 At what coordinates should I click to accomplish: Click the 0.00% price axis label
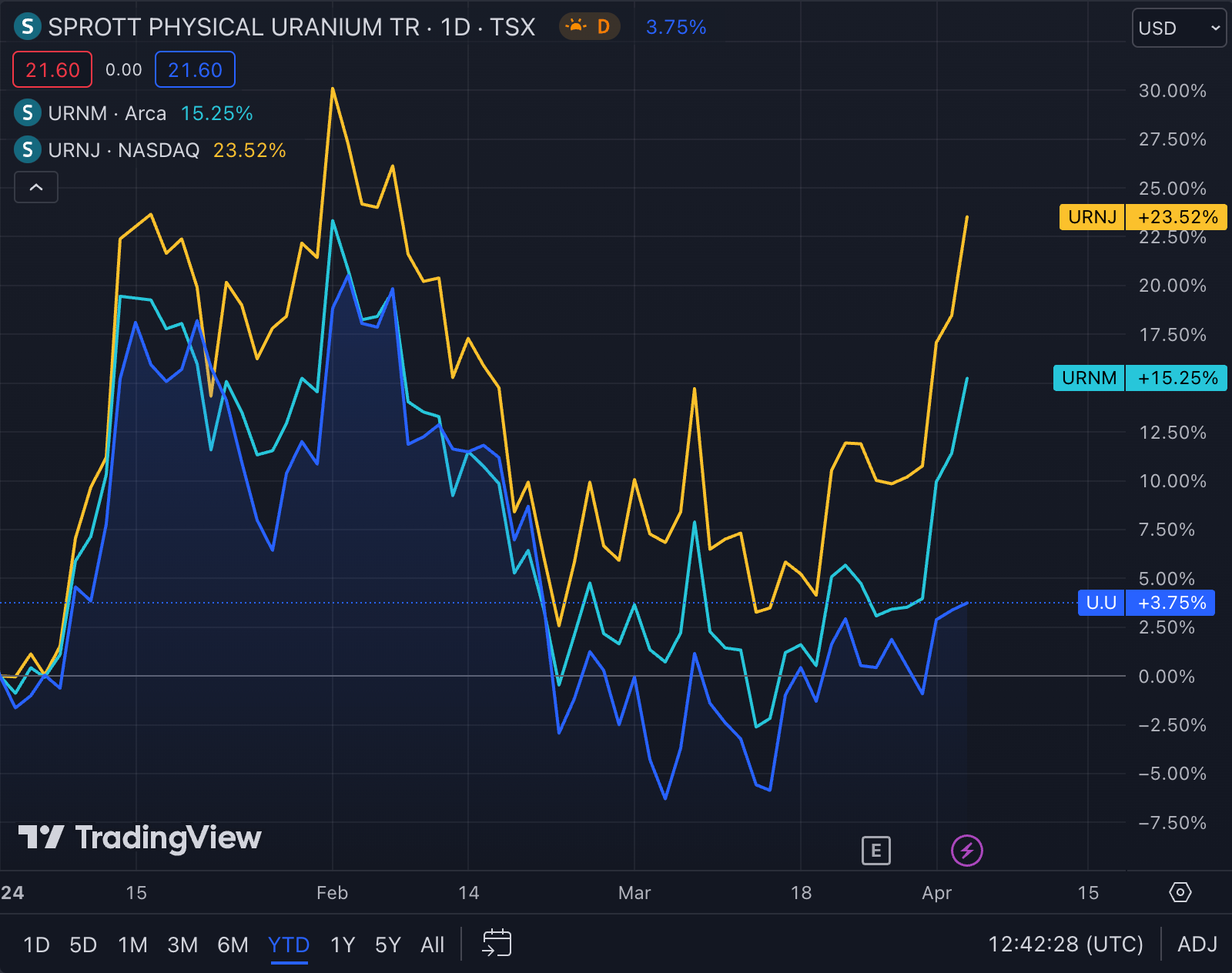point(1167,677)
